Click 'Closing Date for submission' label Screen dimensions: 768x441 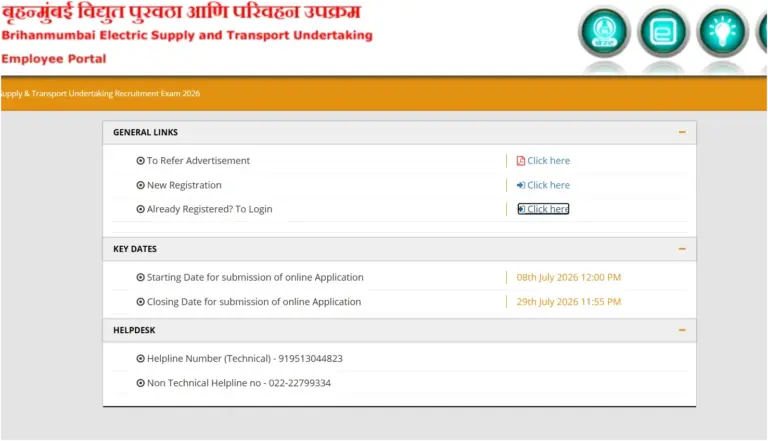(x=254, y=302)
